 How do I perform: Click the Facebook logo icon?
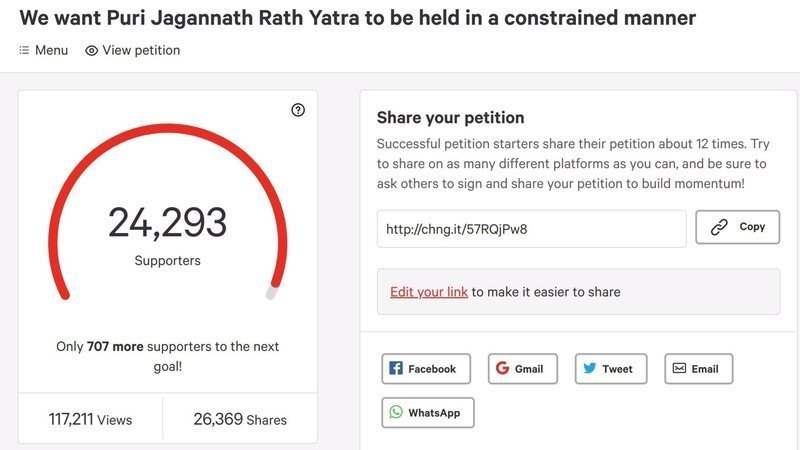(x=396, y=368)
